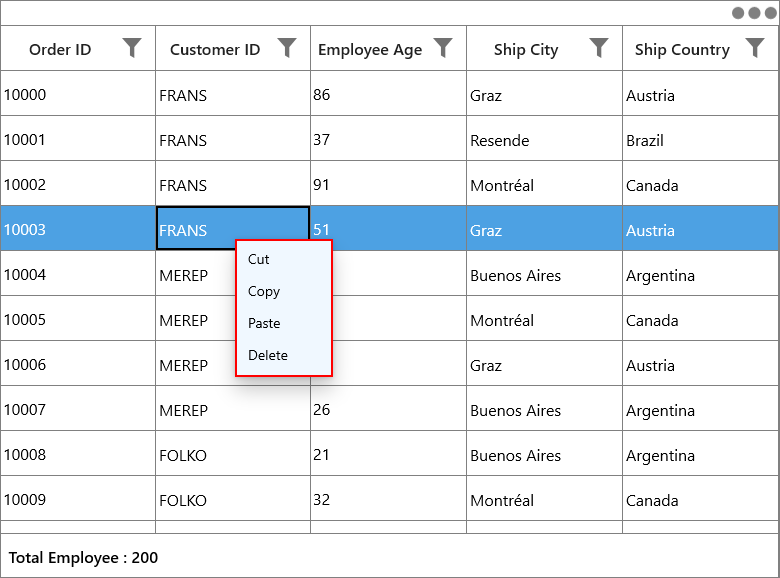This screenshot has height=578, width=780.
Task: Open the Employee Age filter icon
Action: (x=443, y=48)
